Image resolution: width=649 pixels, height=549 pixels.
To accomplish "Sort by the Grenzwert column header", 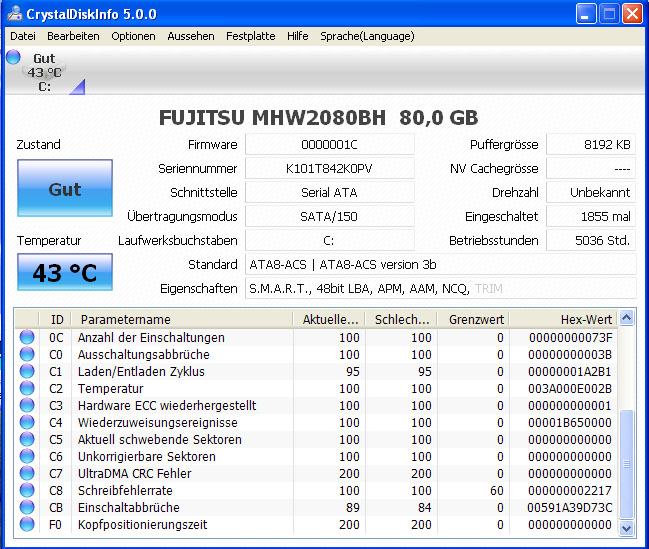I will point(473,319).
